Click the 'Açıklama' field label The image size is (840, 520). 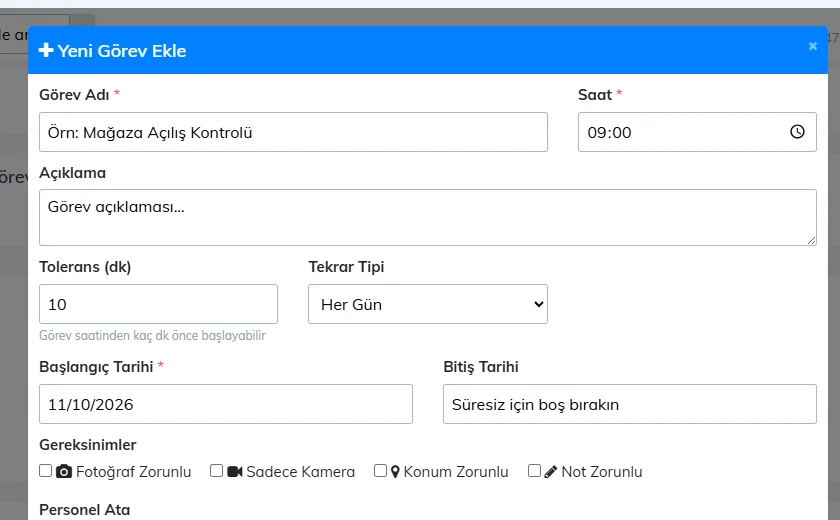[72, 173]
